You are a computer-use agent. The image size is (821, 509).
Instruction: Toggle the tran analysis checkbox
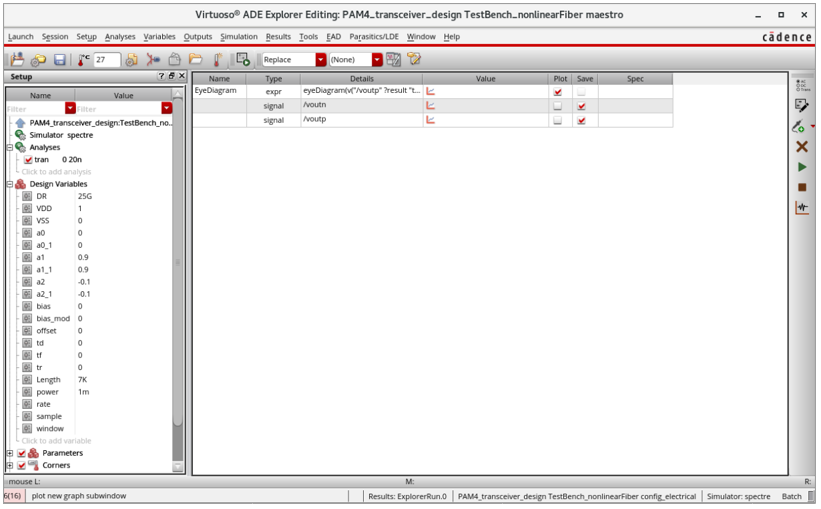[x=28, y=160]
